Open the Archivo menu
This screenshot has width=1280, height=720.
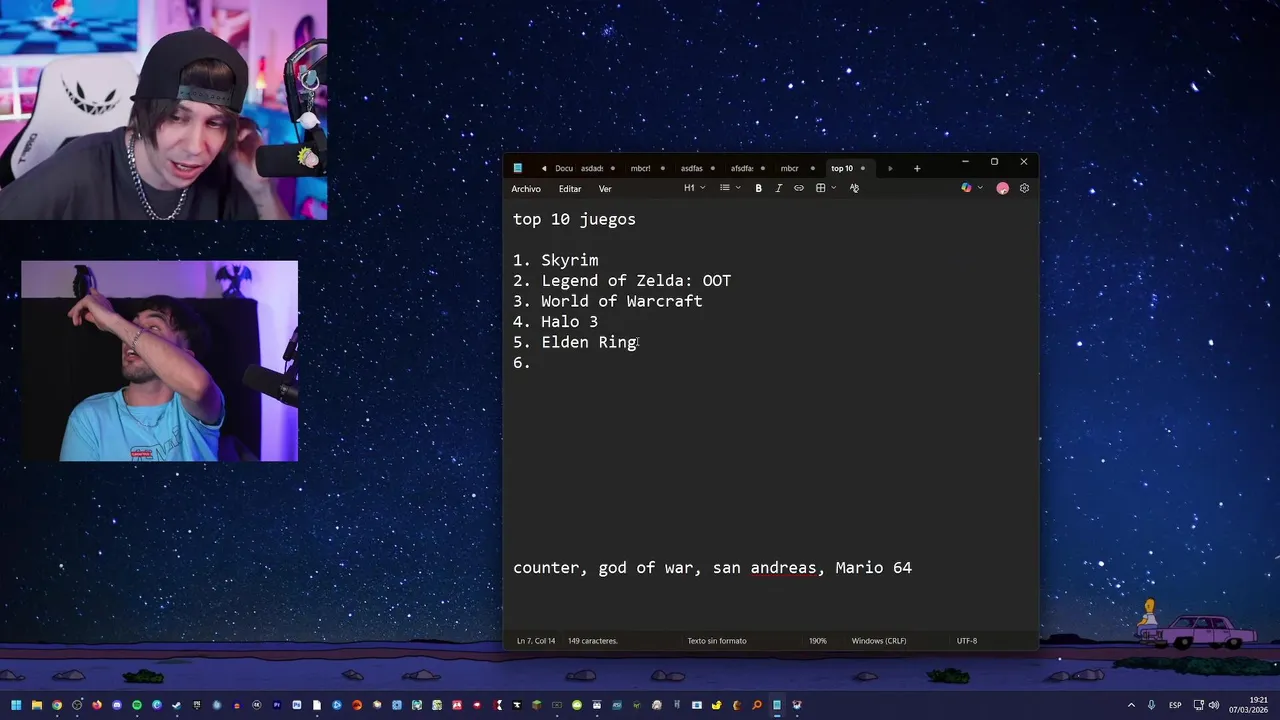(x=526, y=189)
